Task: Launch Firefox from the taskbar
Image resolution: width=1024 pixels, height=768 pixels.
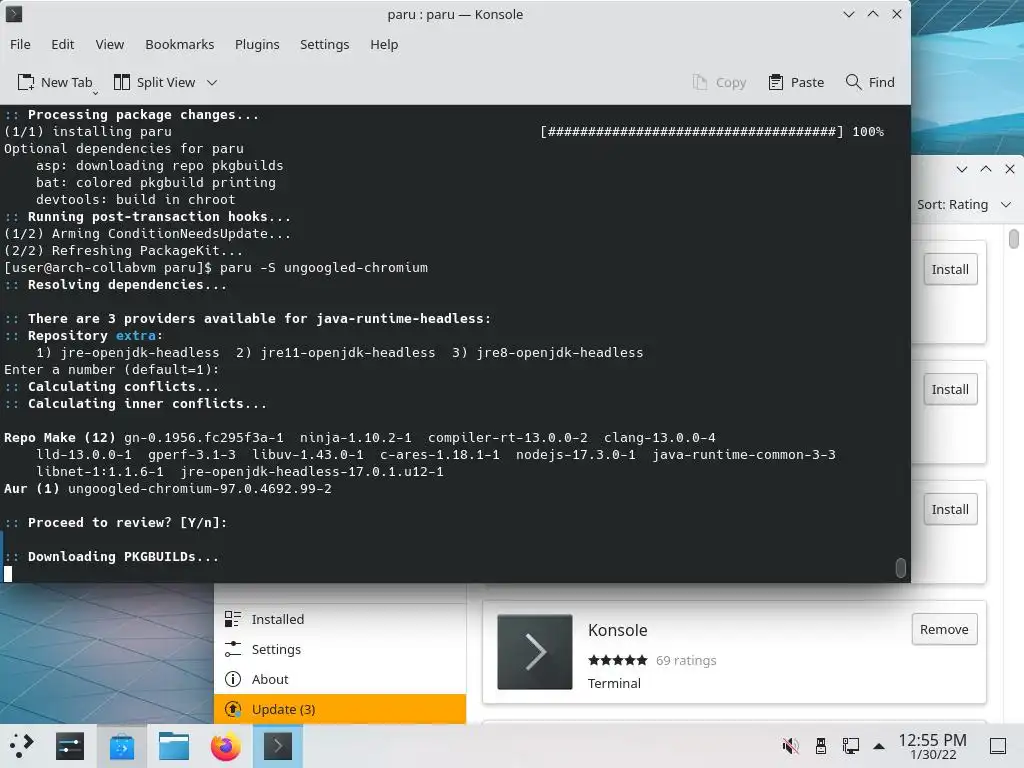Action: coord(225,746)
